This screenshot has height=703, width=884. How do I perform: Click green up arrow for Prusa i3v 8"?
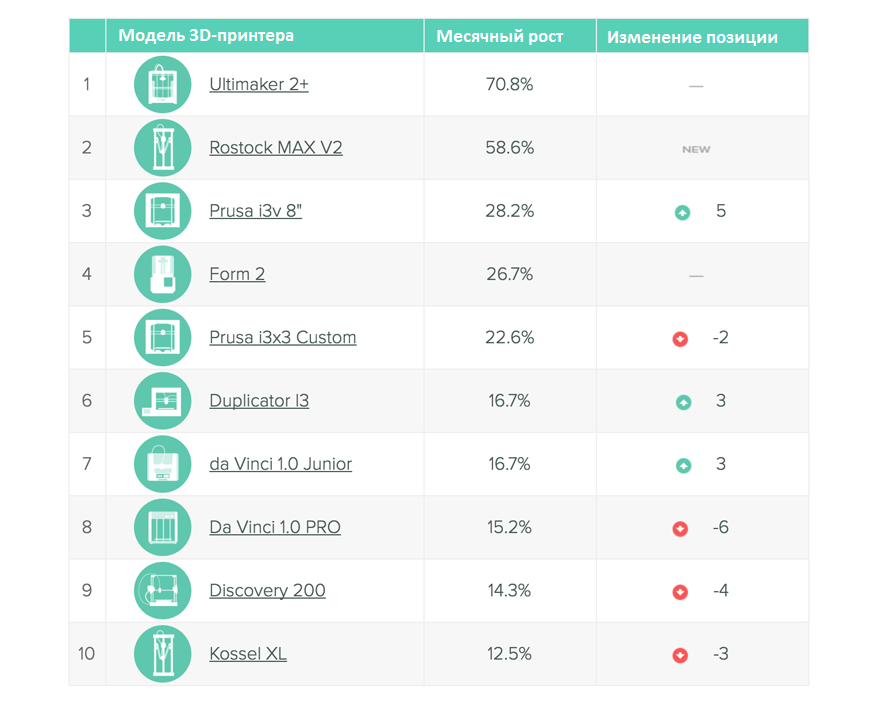coord(682,212)
